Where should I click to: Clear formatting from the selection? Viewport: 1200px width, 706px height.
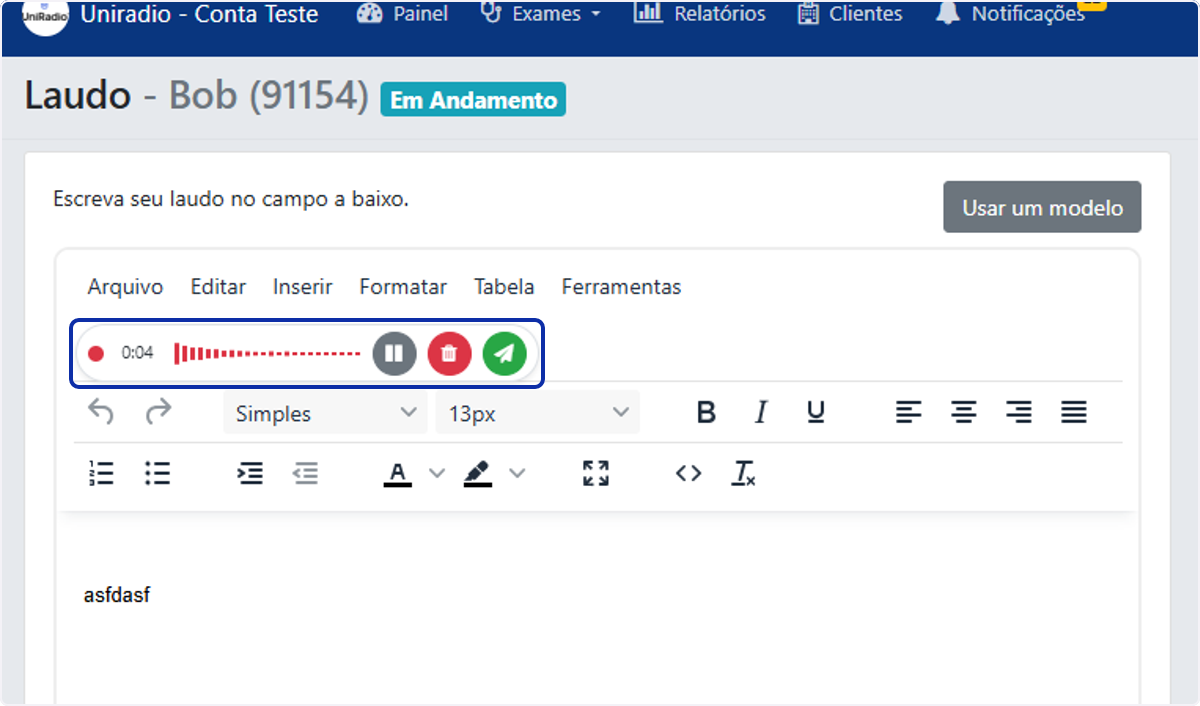coord(743,473)
